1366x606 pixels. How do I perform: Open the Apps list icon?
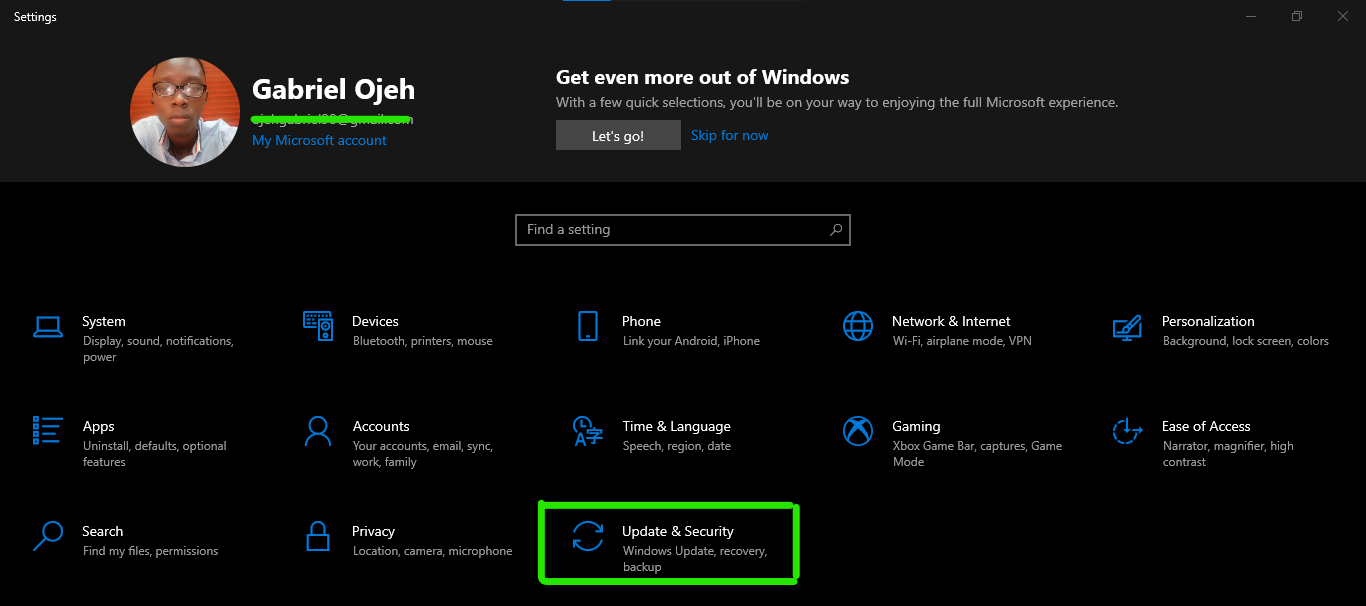click(48, 431)
